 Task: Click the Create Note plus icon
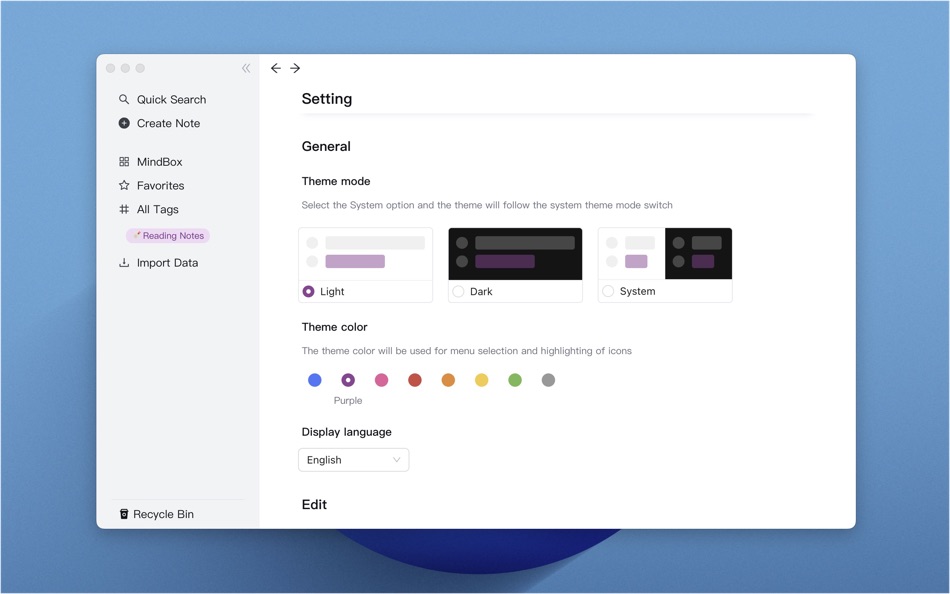coord(124,123)
